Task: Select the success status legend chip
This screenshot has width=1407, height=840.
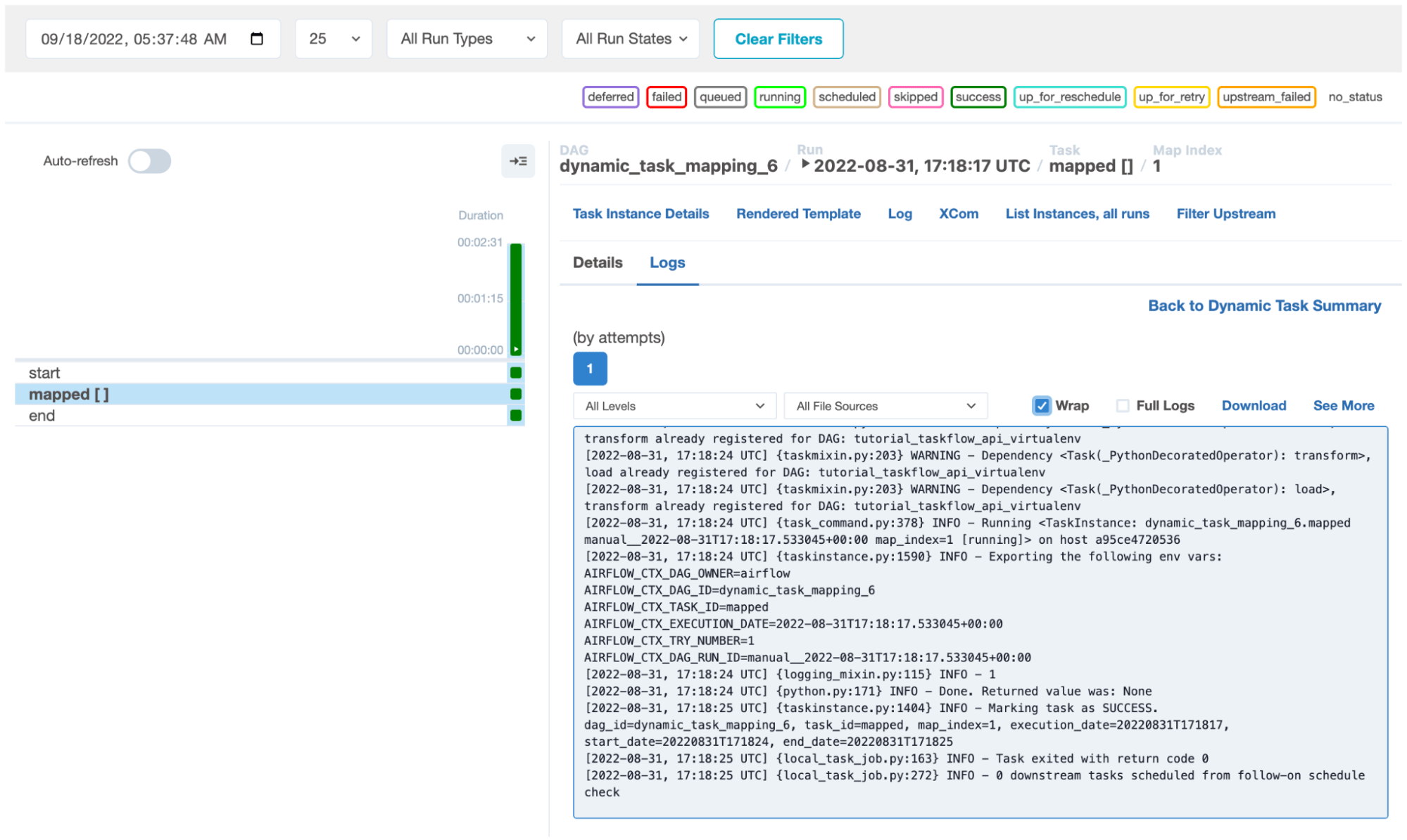Action: (x=978, y=97)
